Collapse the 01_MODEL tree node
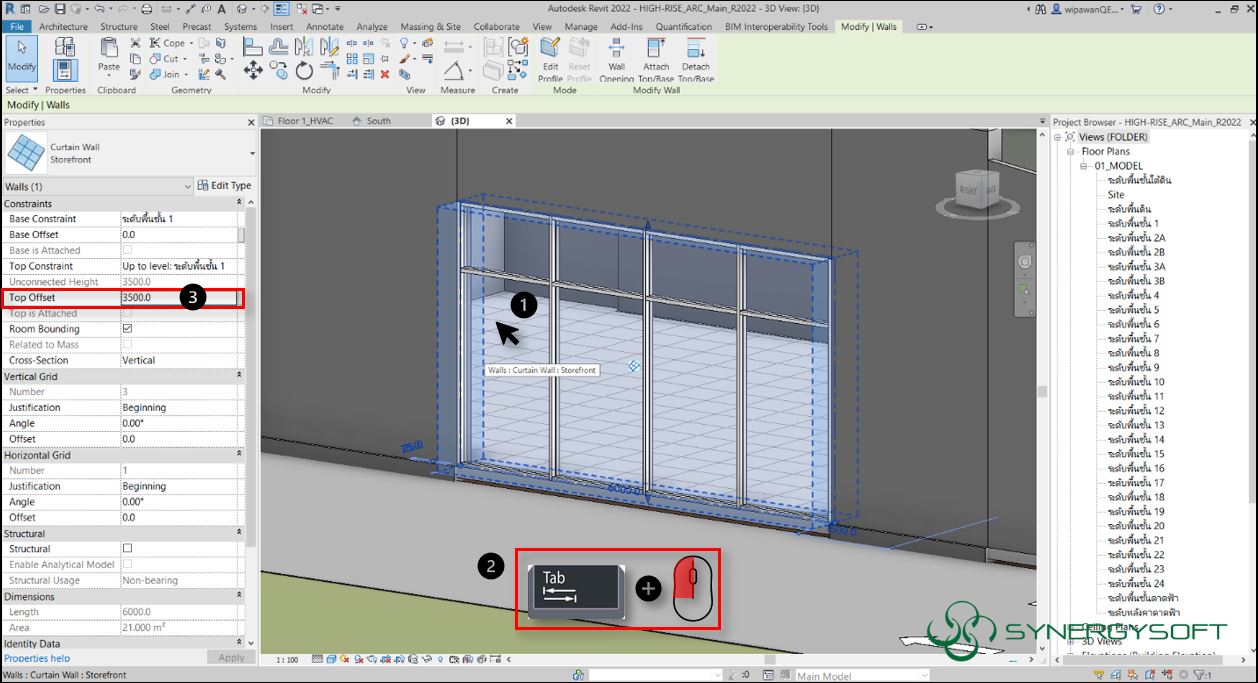This screenshot has height=683, width=1258. [x=1081, y=166]
